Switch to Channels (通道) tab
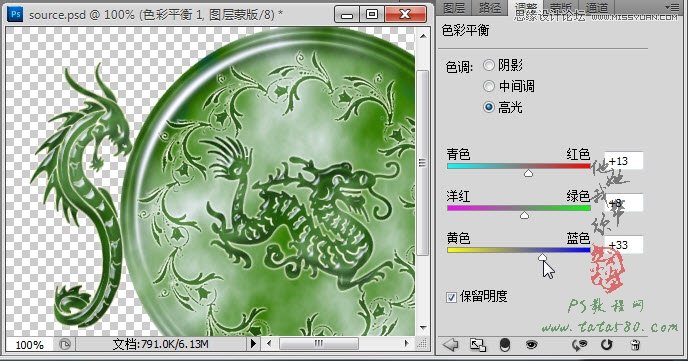 point(597,7)
